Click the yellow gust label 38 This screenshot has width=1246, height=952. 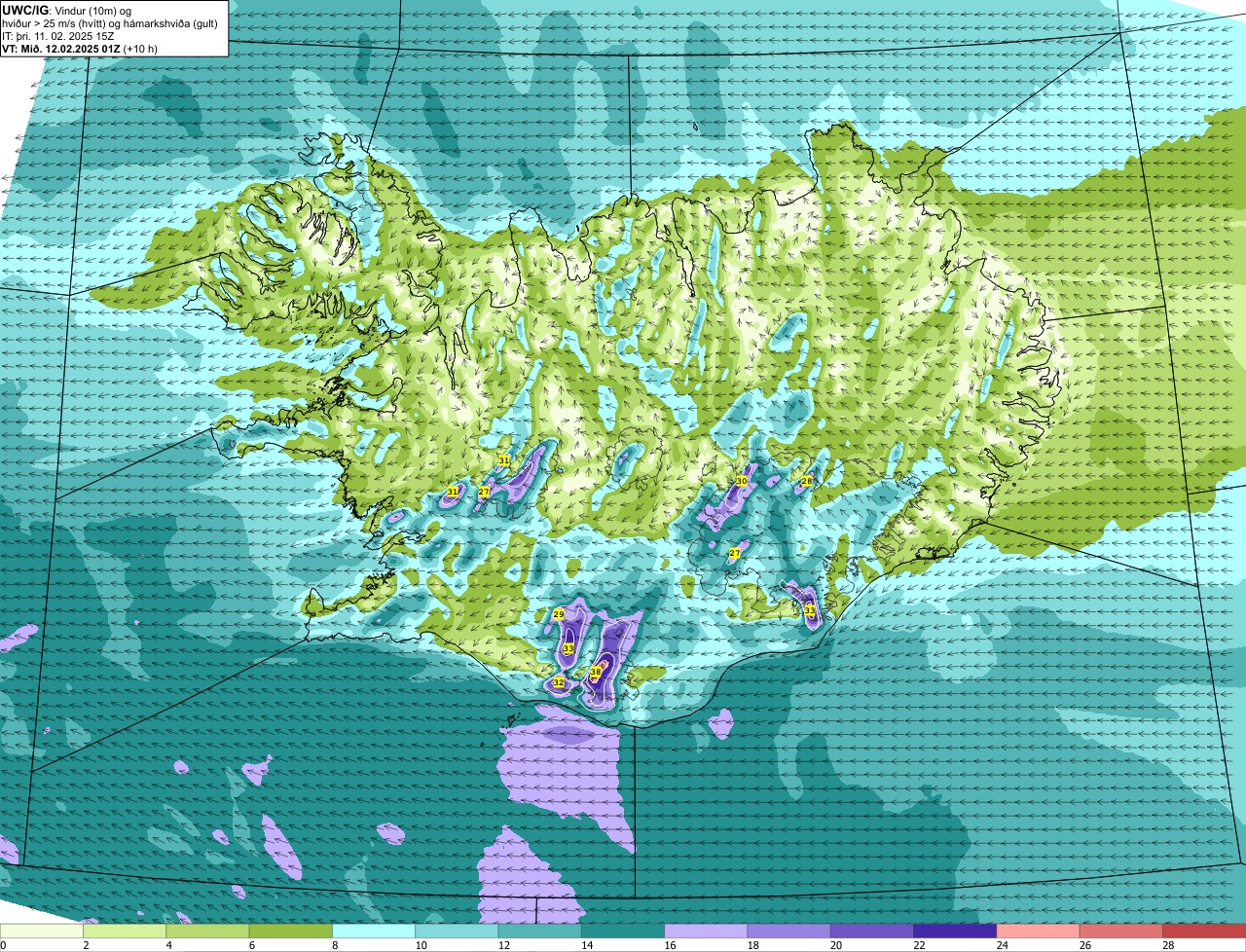tap(596, 672)
